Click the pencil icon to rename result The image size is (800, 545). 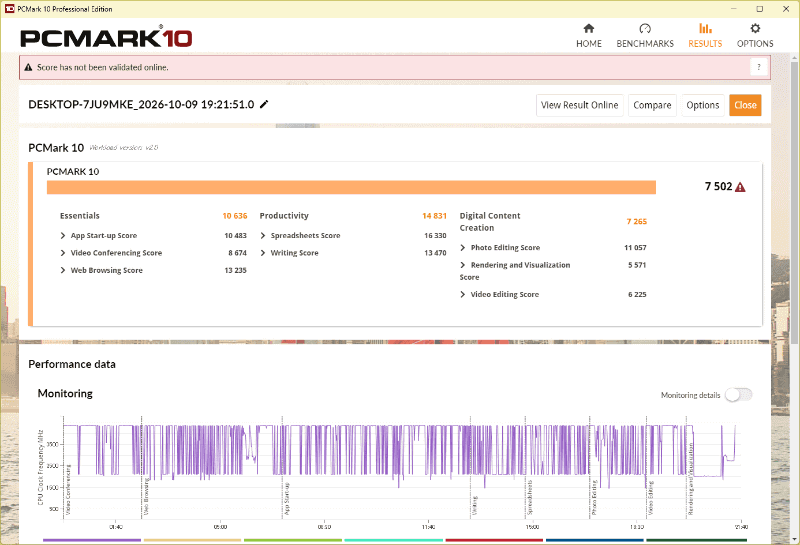[x=264, y=104]
